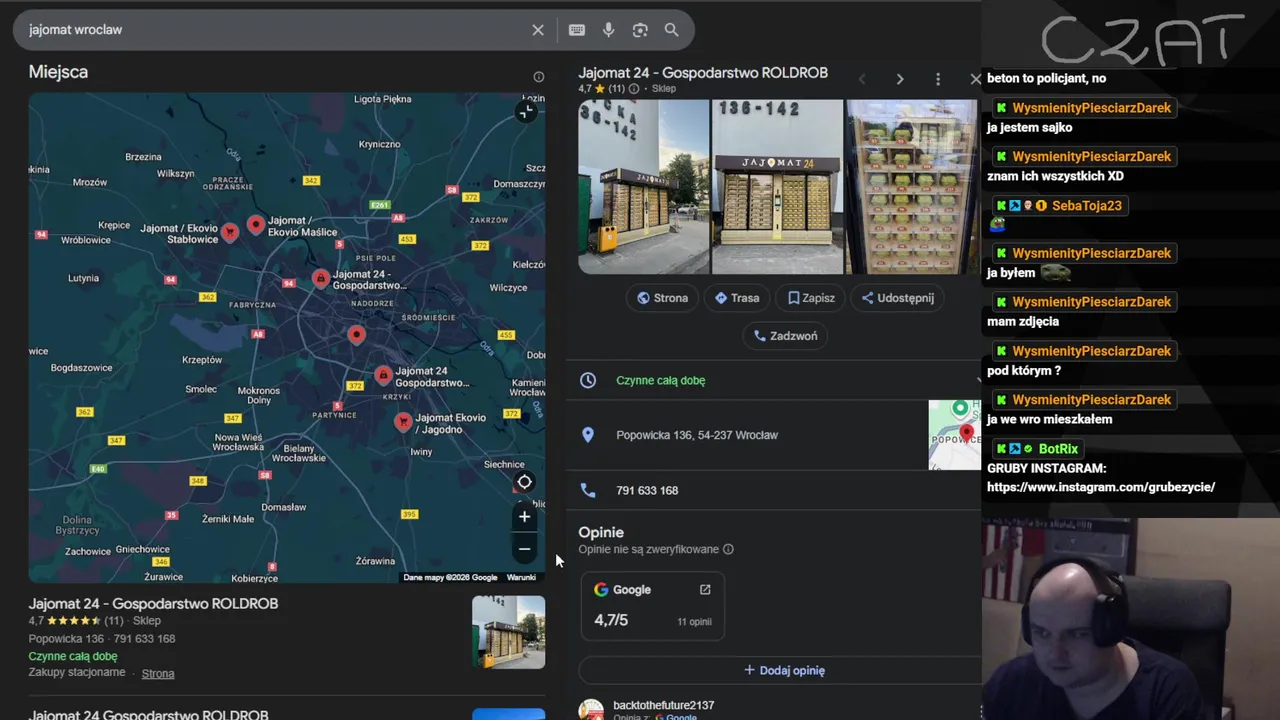The width and height of the screenshot is (1280, 720).
Task: Open the list result thumbnail photo of Jajomat
Action: click(509, 632)
